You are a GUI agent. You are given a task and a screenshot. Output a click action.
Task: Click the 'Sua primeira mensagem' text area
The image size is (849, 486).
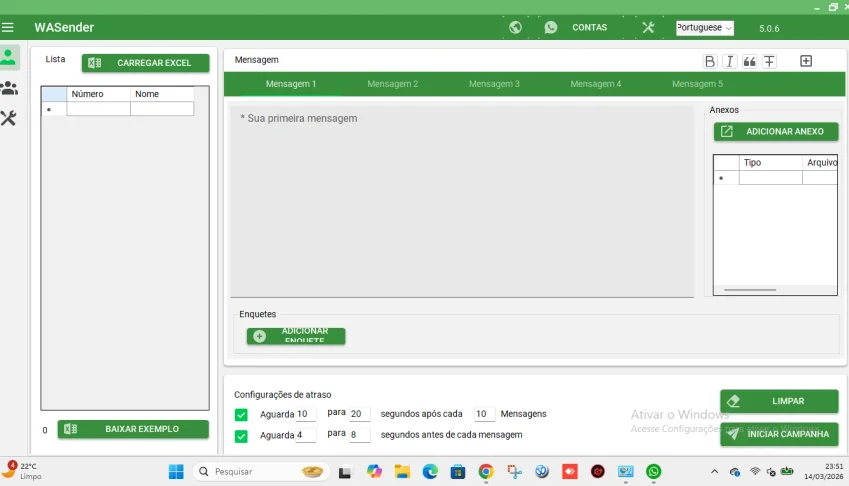(462, 201)
